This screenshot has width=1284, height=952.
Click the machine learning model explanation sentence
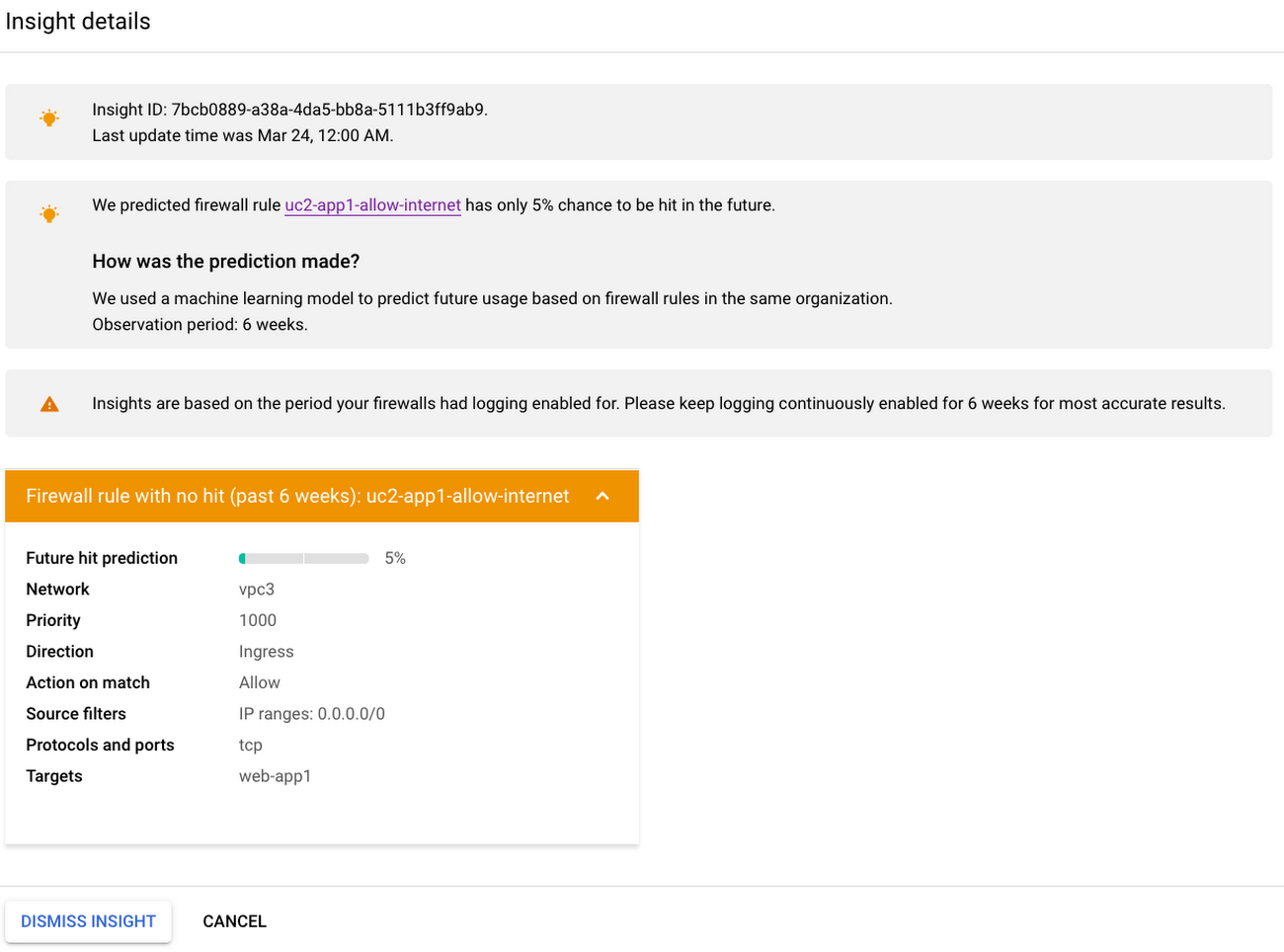tap(492, 298)
